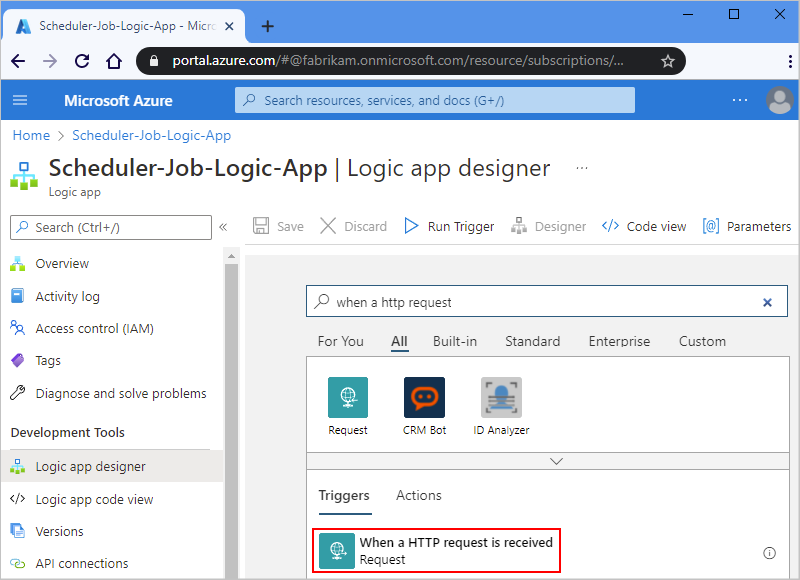Close the Scheduler-Job-Logic-App browser tab
Screen dimensions: 800x580
[x=229, y=26]
